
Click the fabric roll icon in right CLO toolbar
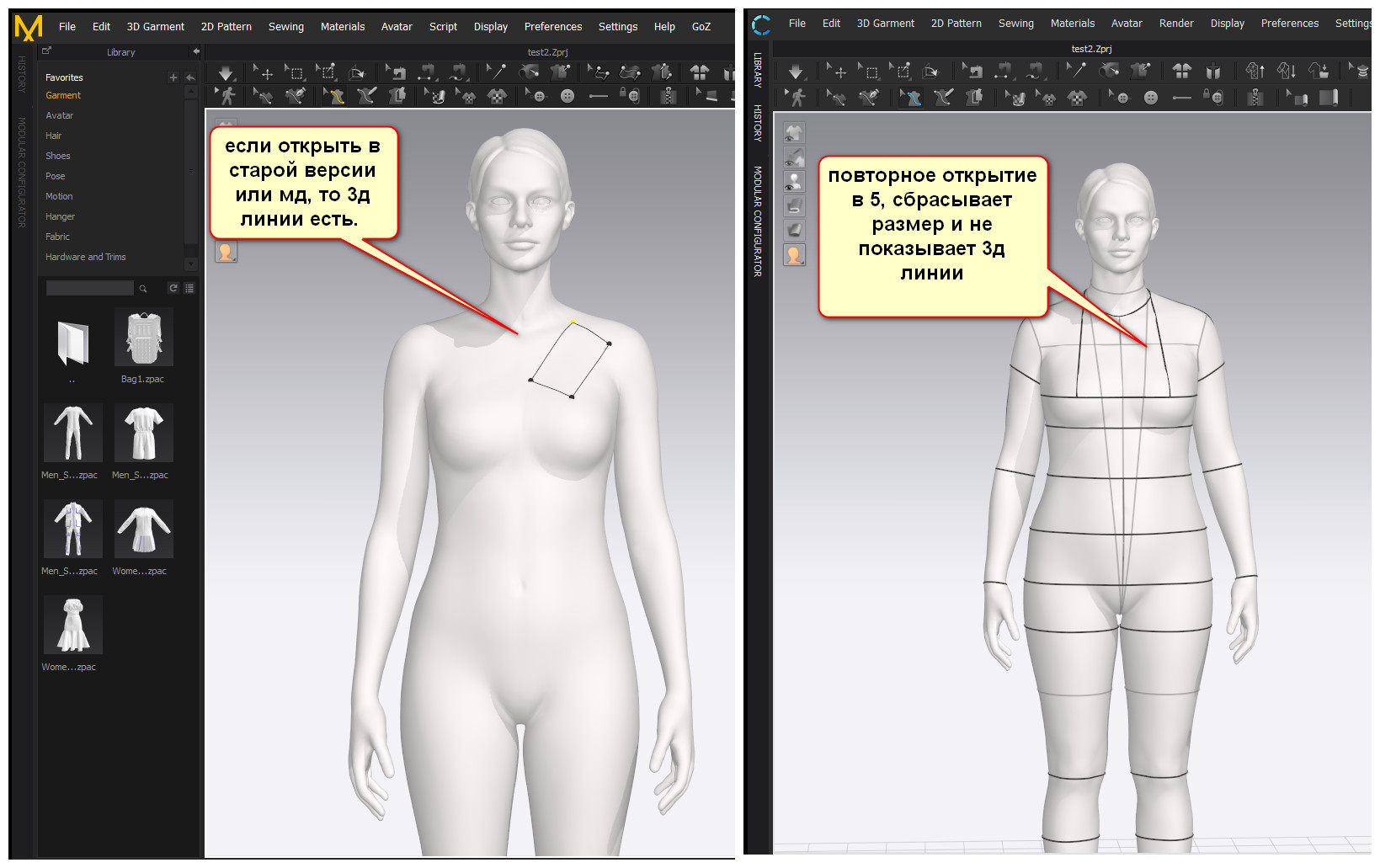pos(1329,98)
